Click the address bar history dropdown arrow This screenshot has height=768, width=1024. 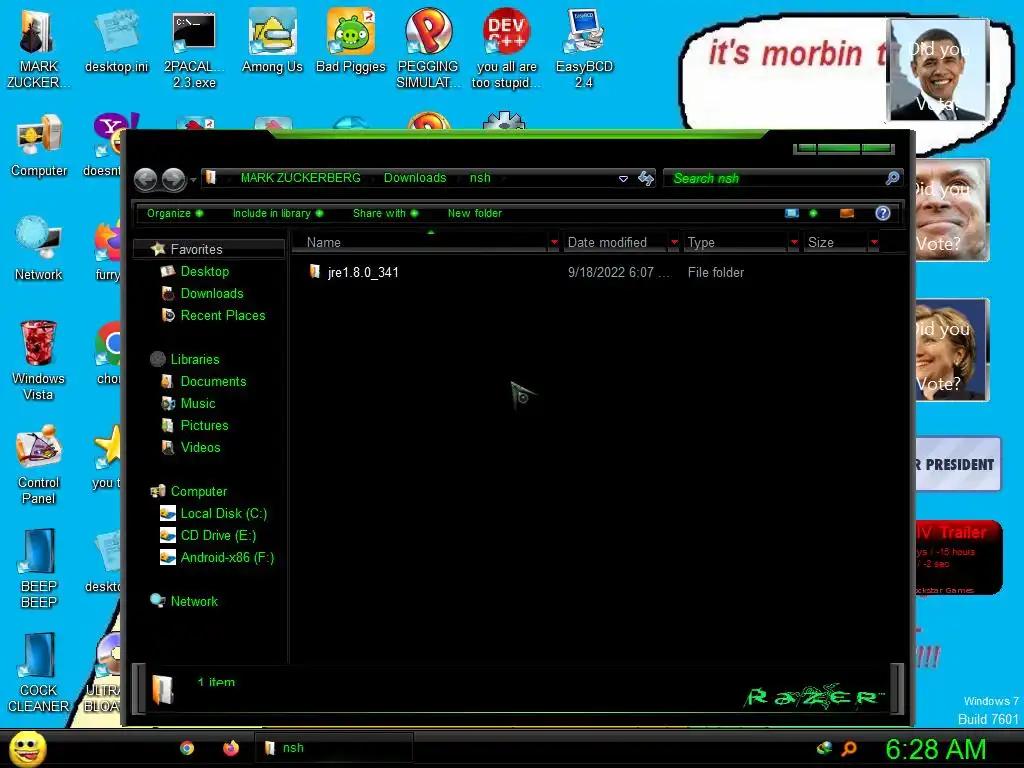[x=623, y=178]
